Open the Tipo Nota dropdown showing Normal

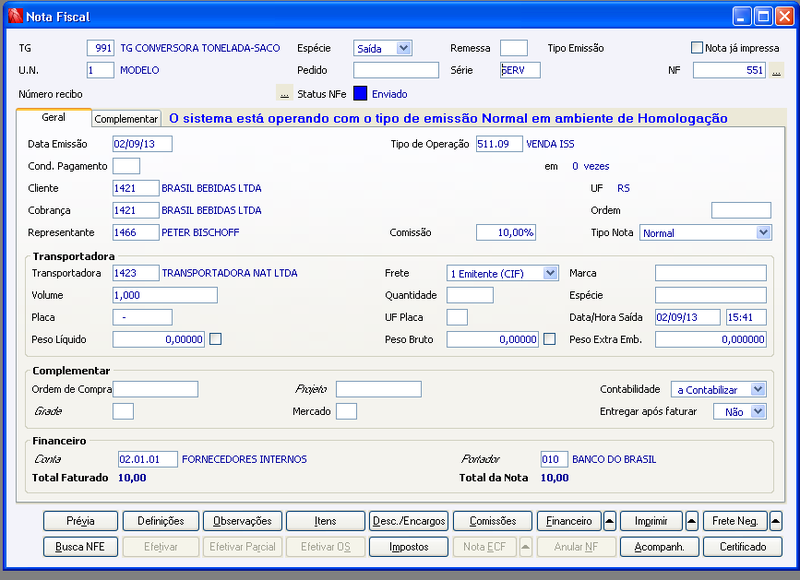click(765, 232)
